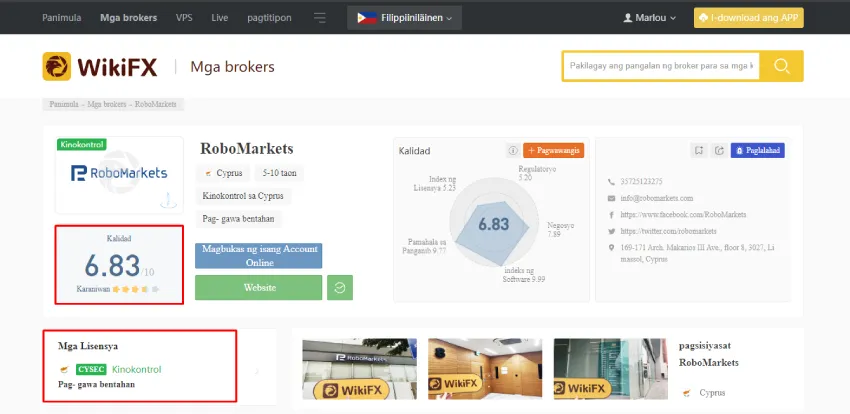Click the bookmark icon in contact panel

click(x=699, y=151)
